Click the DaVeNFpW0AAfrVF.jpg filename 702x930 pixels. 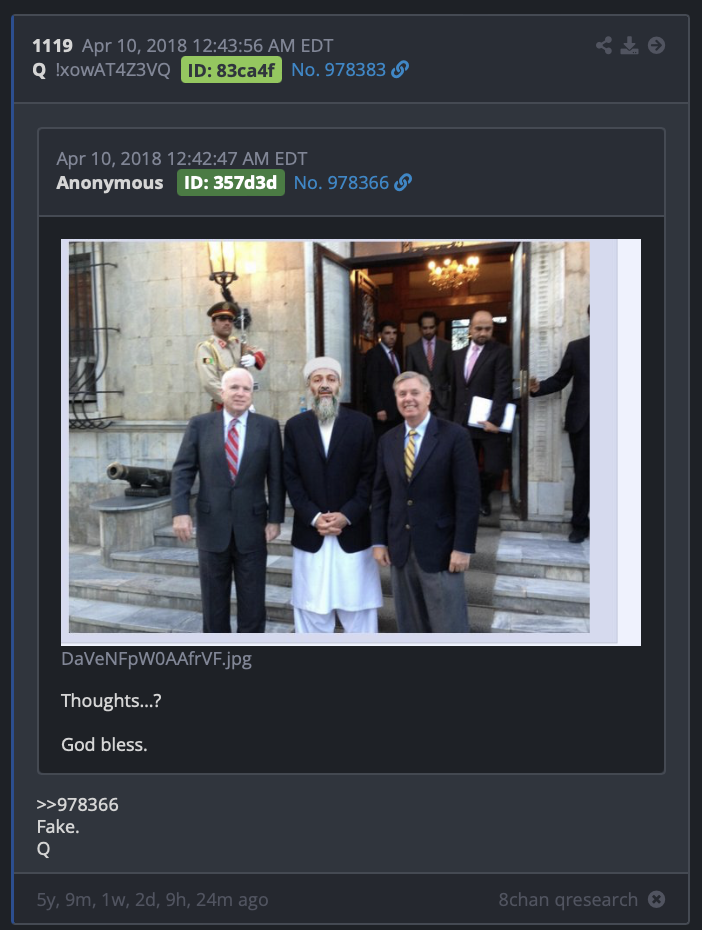point(157,659)
